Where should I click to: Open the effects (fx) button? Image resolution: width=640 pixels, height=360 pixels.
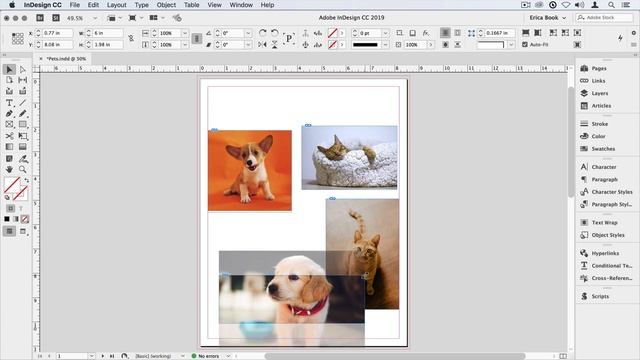point(426,33)
